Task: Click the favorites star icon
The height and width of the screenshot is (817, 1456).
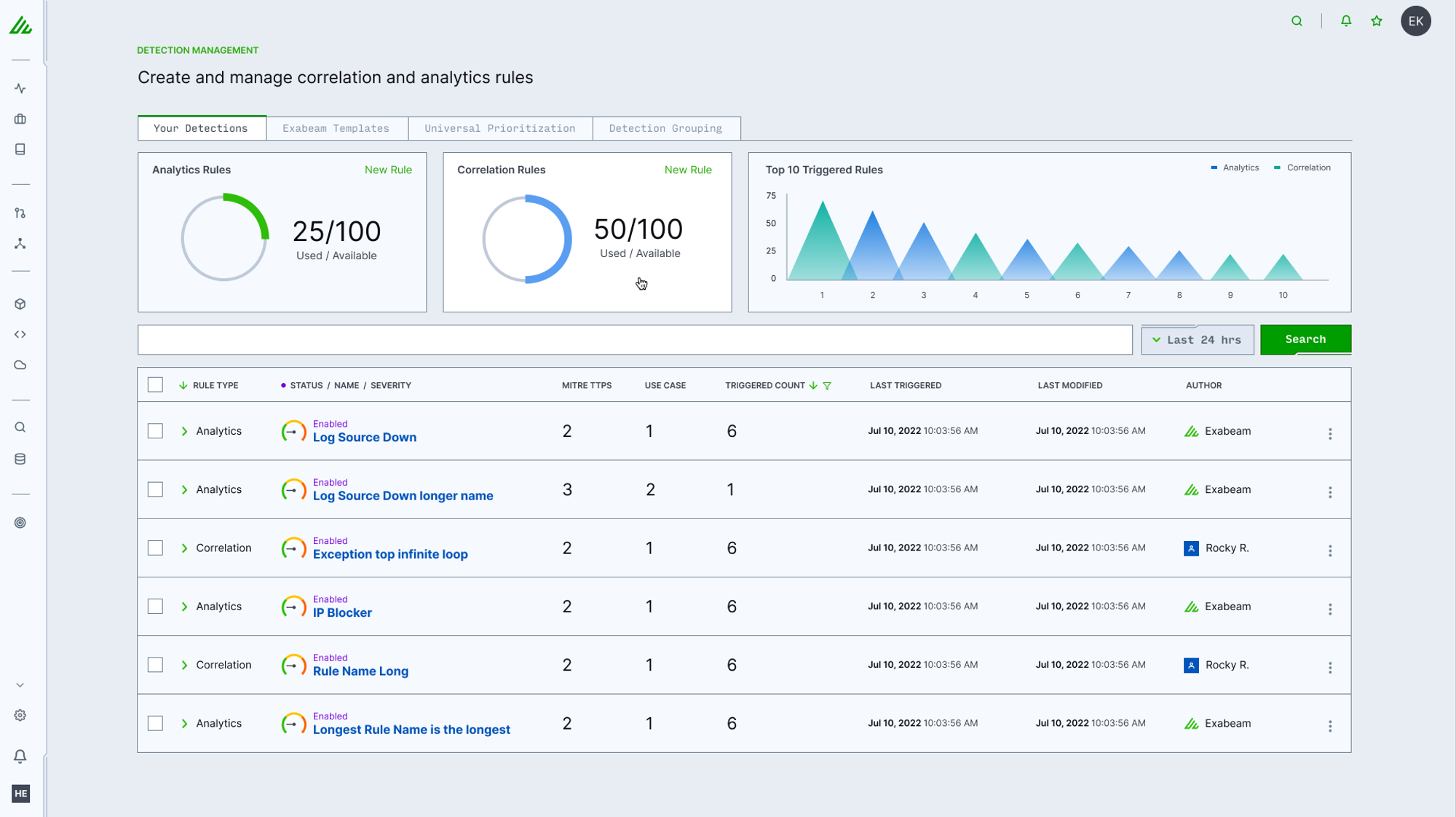Action: click(1377, 21)
